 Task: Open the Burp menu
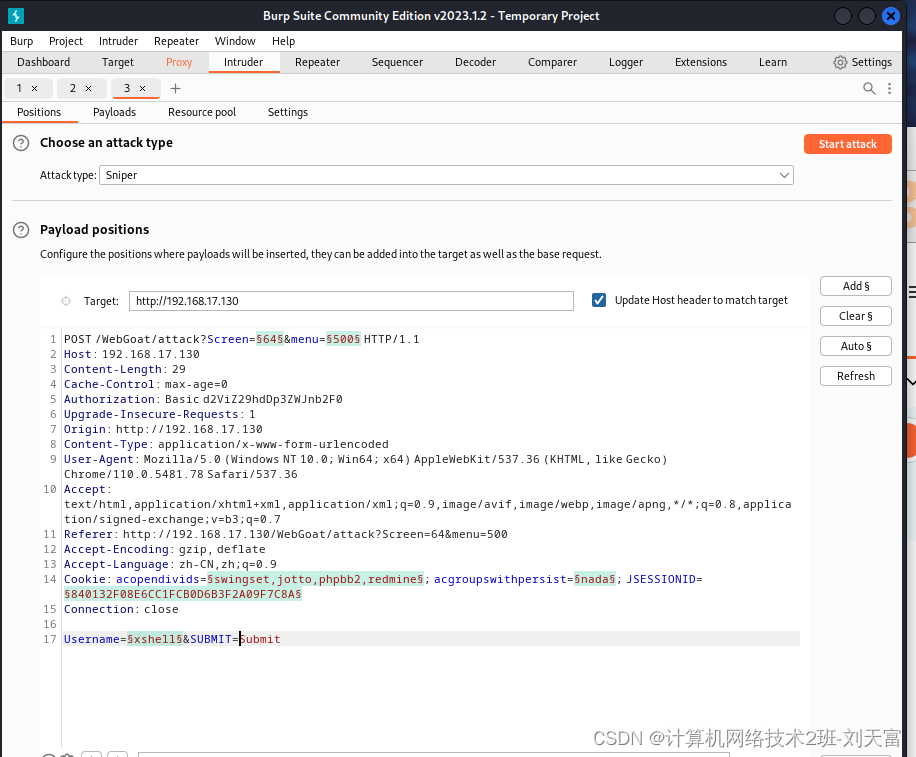point(22,41)
